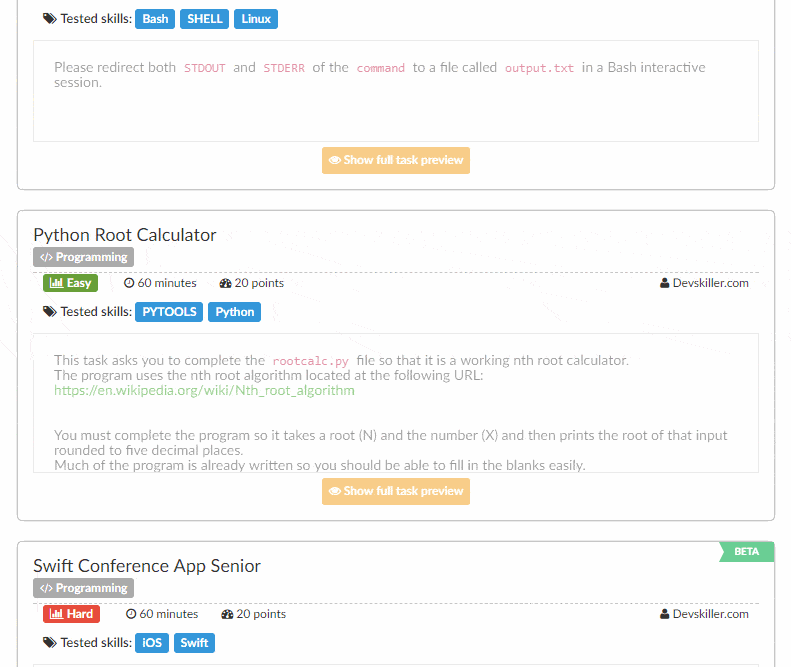Click the Bash skill tag
The image size is (791, 667).
tap(155, 19)
